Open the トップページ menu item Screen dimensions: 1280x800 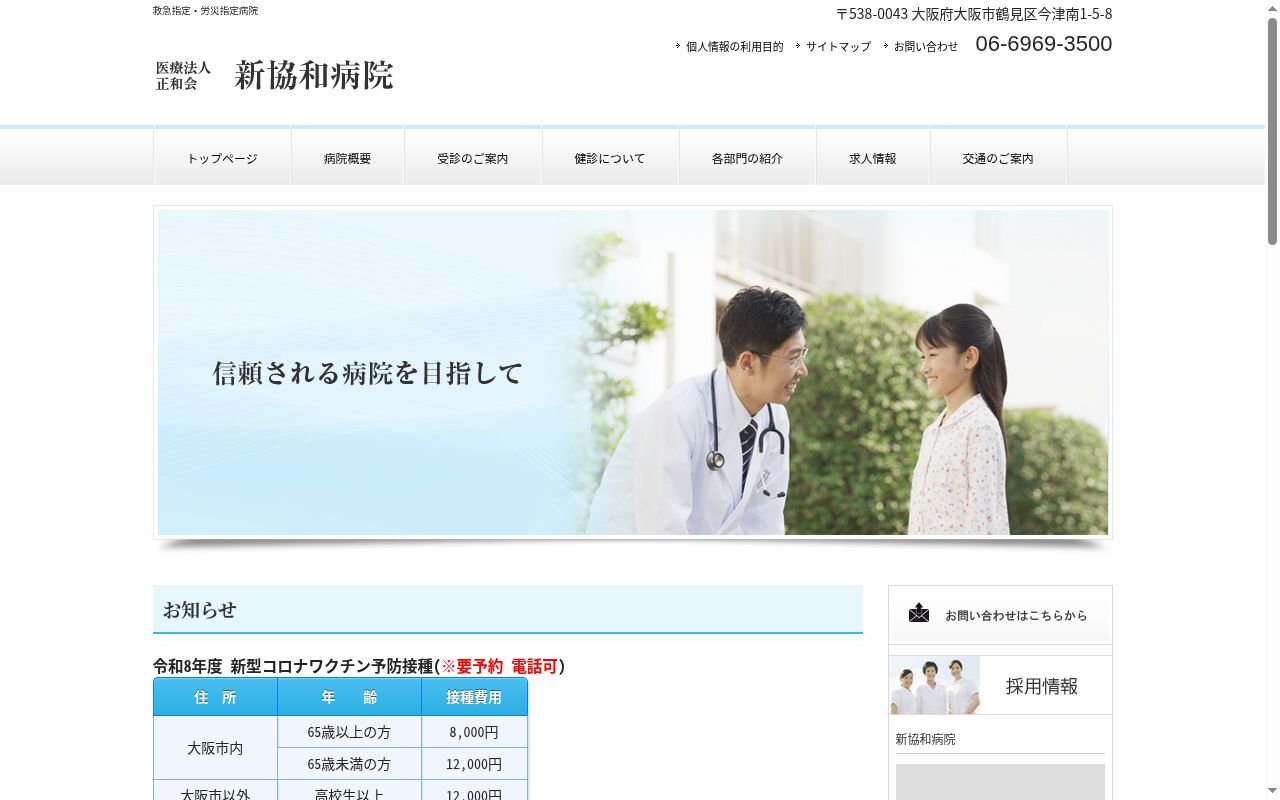coord(222,158)
